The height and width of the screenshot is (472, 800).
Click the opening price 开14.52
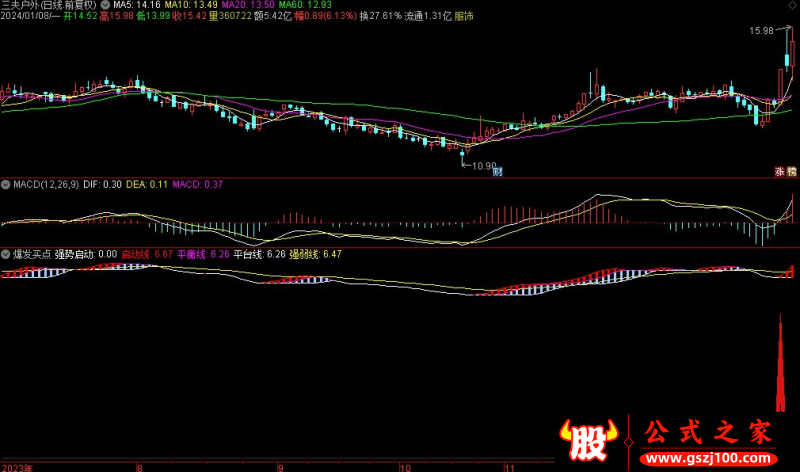80,16
